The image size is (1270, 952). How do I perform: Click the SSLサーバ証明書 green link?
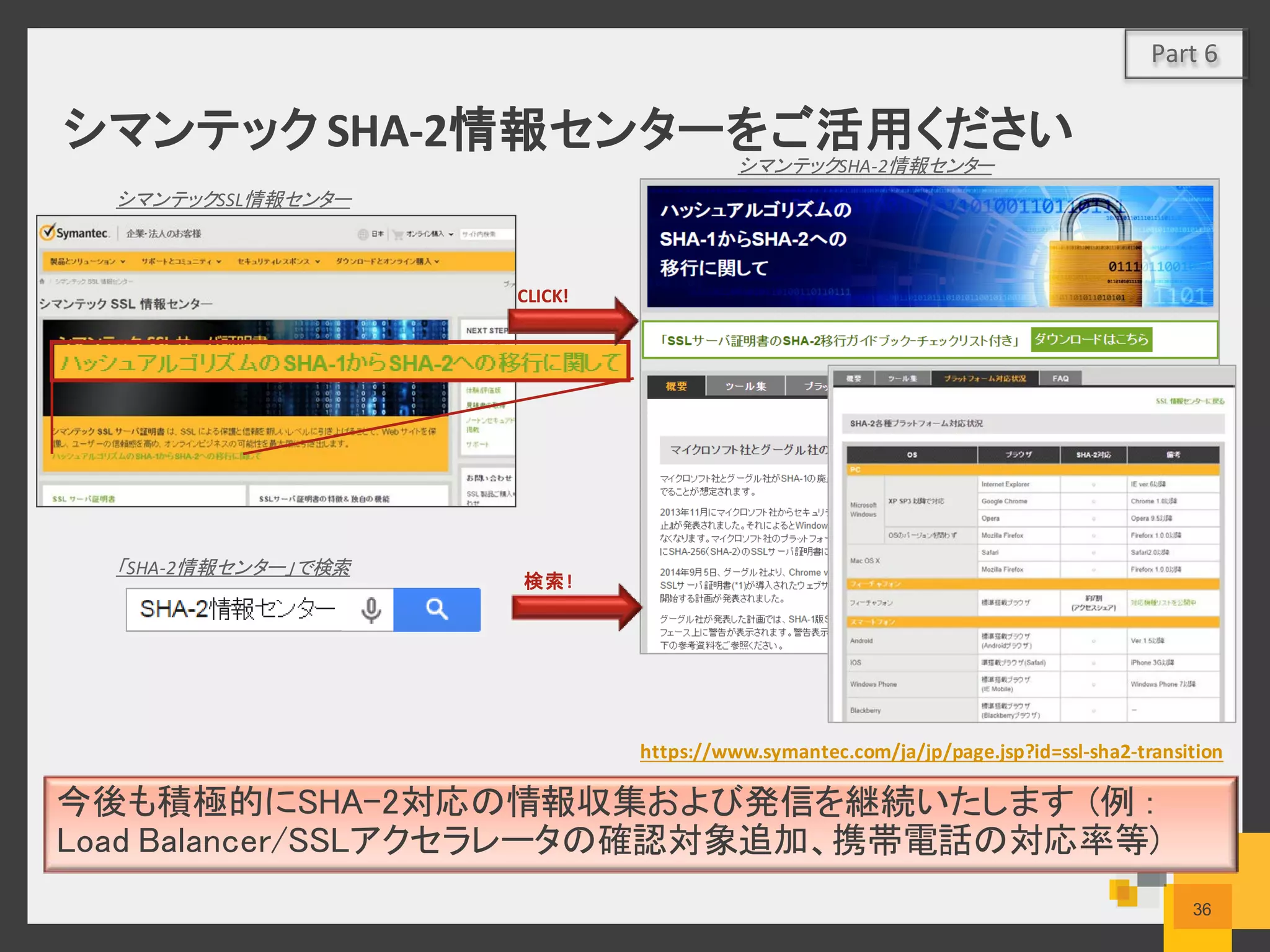tap(84, 499)
